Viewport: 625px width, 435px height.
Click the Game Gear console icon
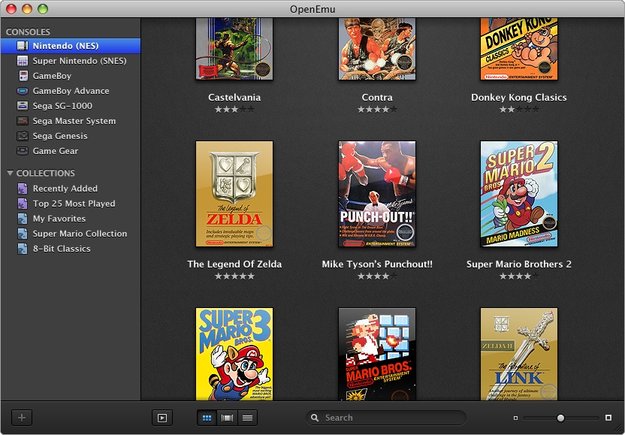pyautogui.click(x=22, y=151)
